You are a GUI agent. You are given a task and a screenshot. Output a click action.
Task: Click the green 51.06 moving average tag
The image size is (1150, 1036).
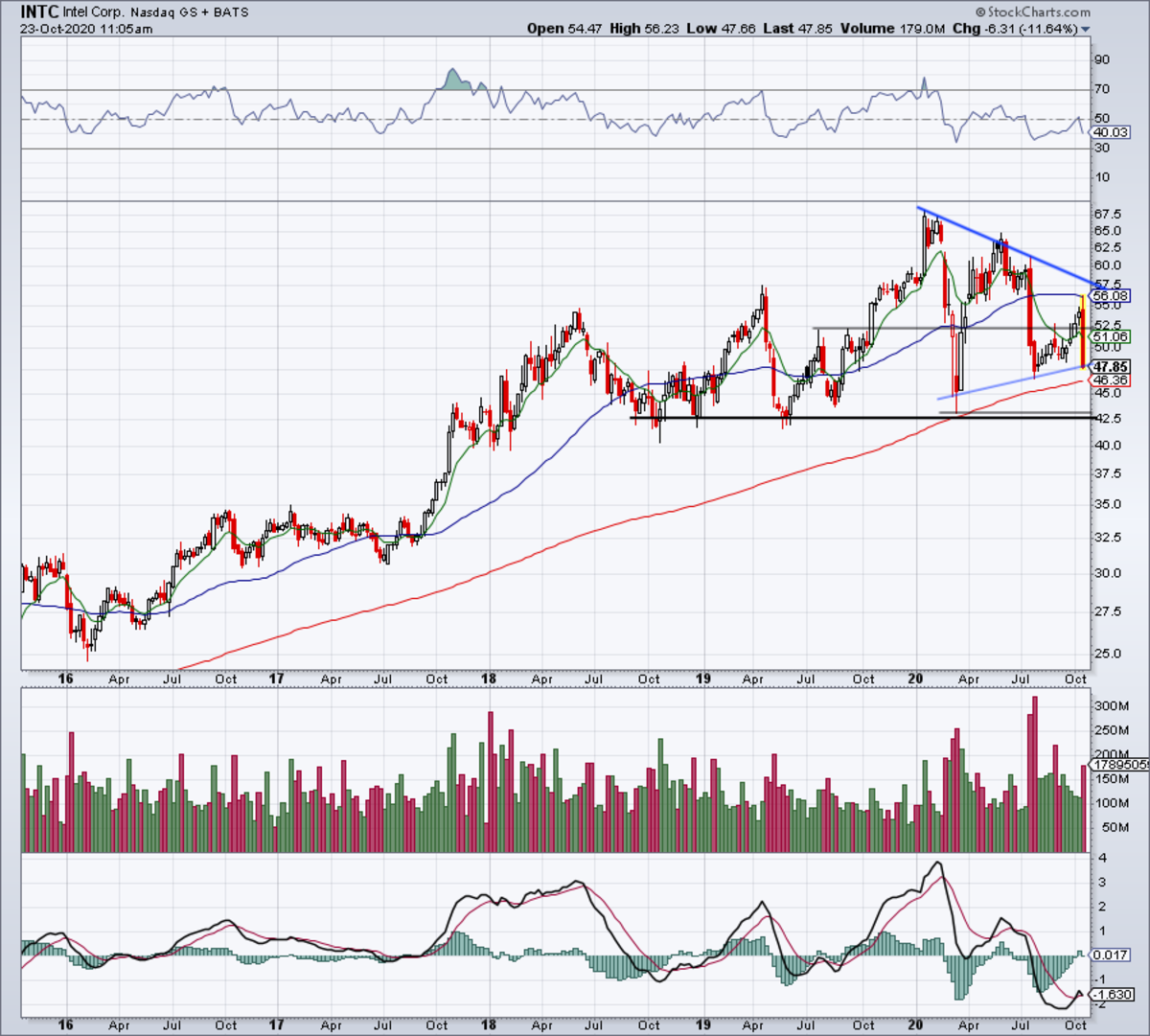point(1111,336)
